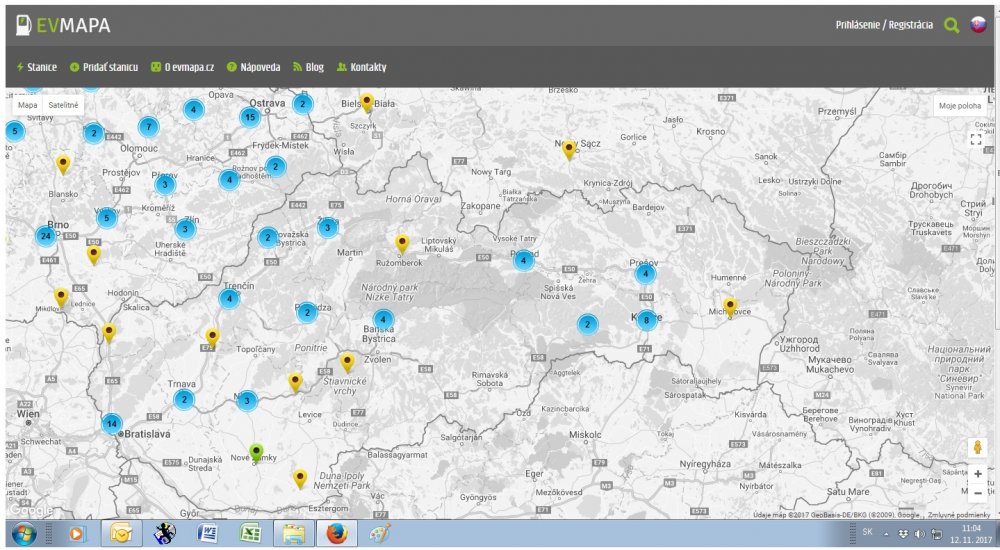Open cluster of 2 stations near Trnava
The width and height of the screenshot is (1000, 550).
[184, 399]
